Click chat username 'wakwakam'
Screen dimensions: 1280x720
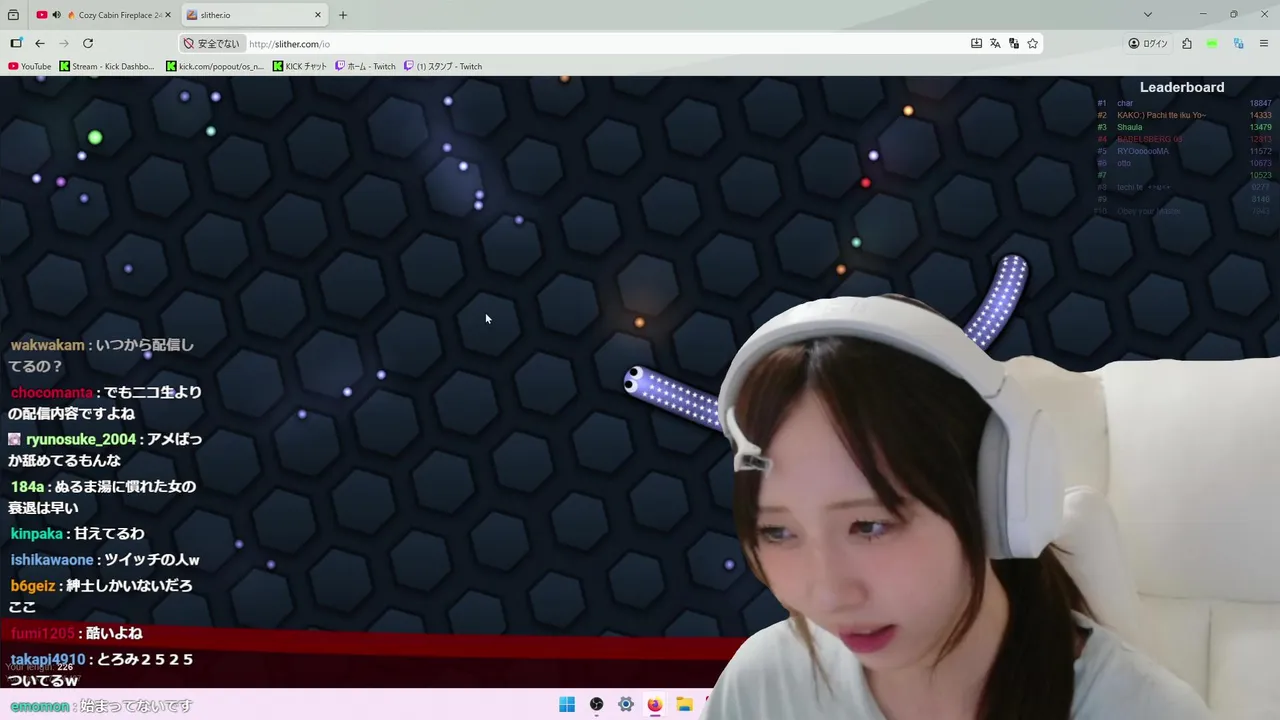(47, 345)
